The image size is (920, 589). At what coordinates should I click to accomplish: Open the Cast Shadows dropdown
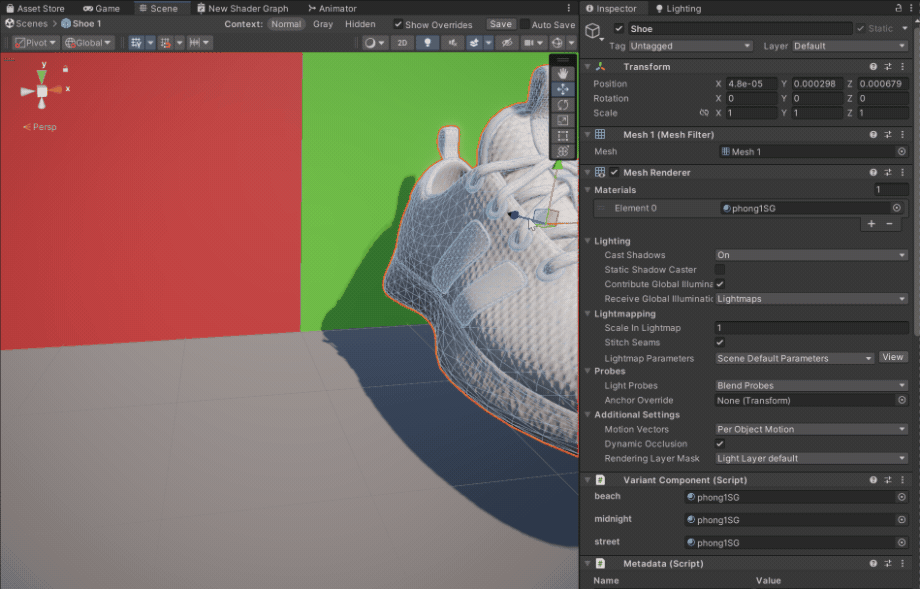[811, 255]
